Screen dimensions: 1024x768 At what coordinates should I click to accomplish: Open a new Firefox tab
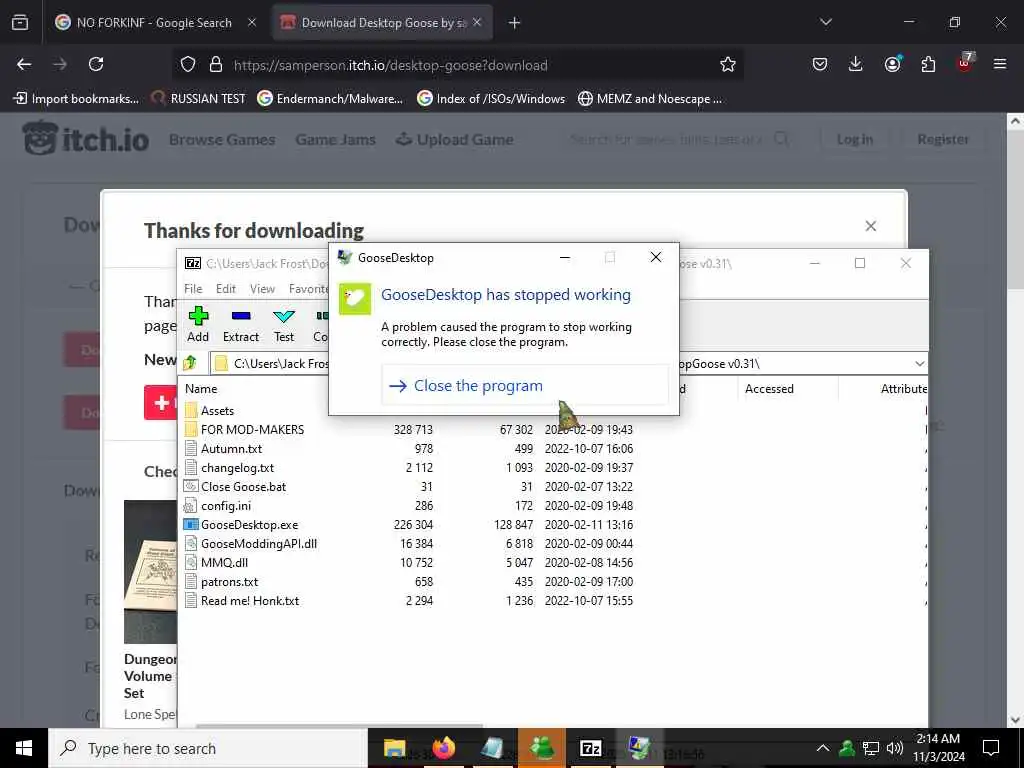(x=515, y=23)
